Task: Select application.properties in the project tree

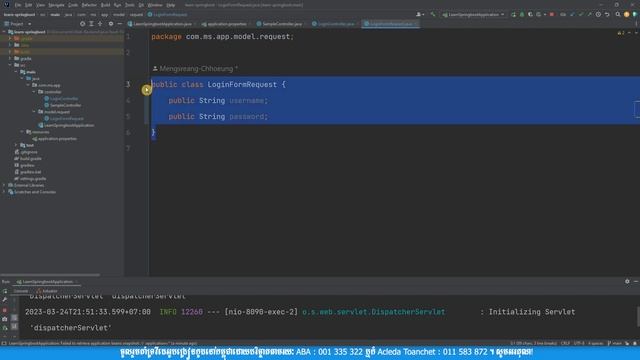Action: (x=55, y=139)
